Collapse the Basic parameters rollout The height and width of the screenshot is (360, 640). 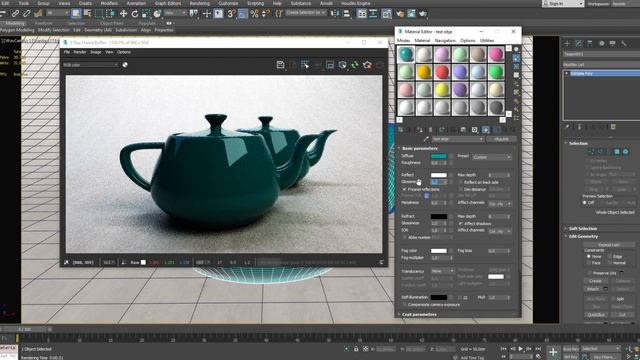pyautogui.click(x=420, y=148)
